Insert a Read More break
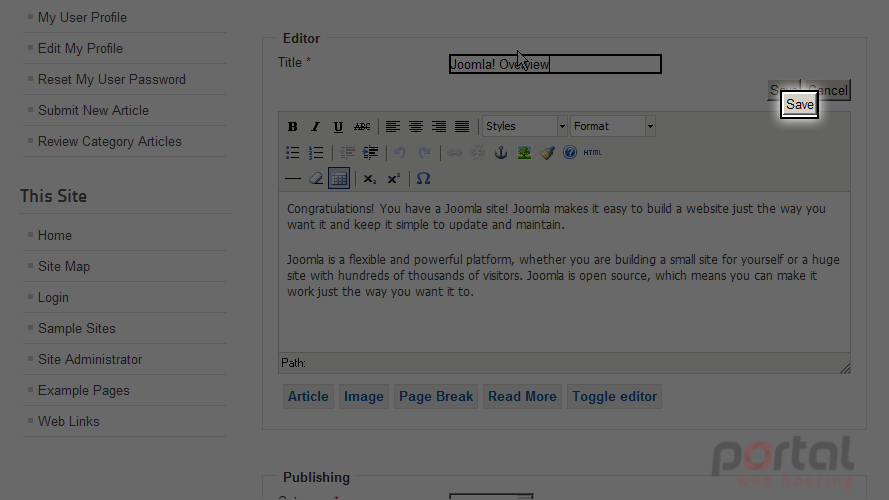The image size is (889, 500). [x=522, y=396]
